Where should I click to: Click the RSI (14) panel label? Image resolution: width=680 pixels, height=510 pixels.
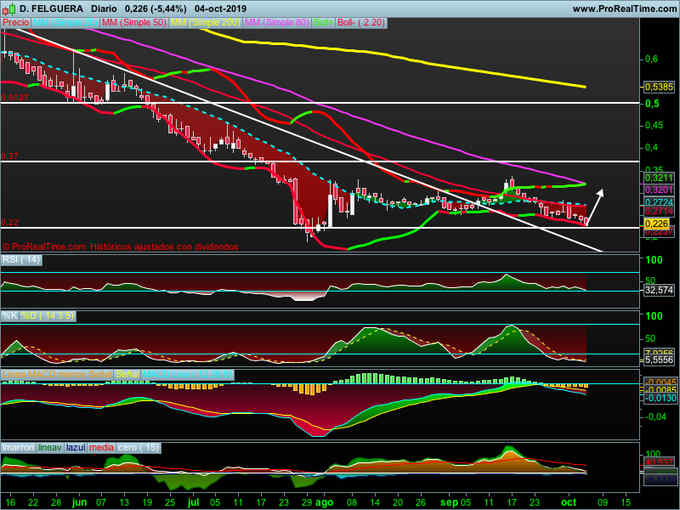[x=22, y=260]
